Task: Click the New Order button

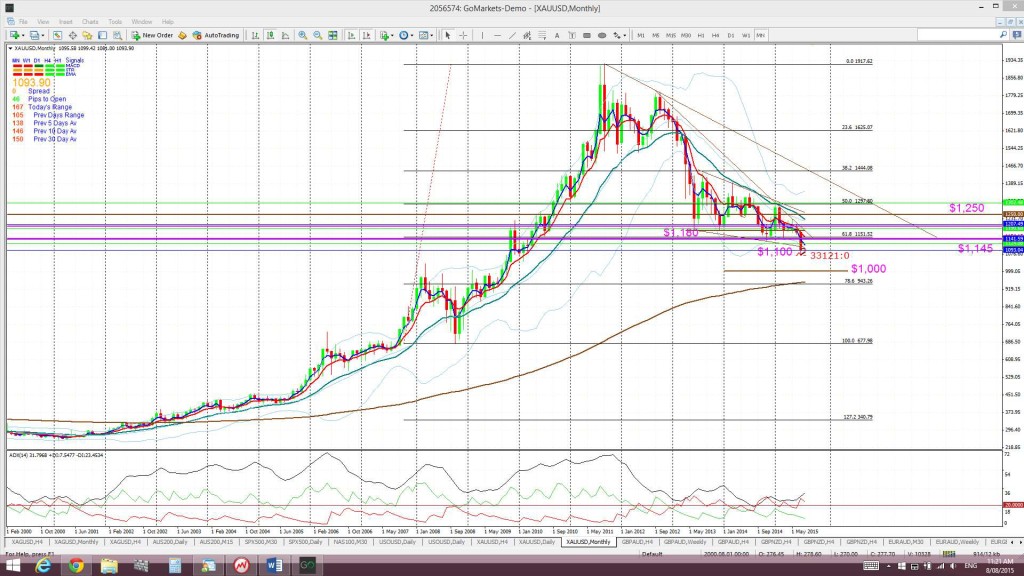Action: [152, 35]
